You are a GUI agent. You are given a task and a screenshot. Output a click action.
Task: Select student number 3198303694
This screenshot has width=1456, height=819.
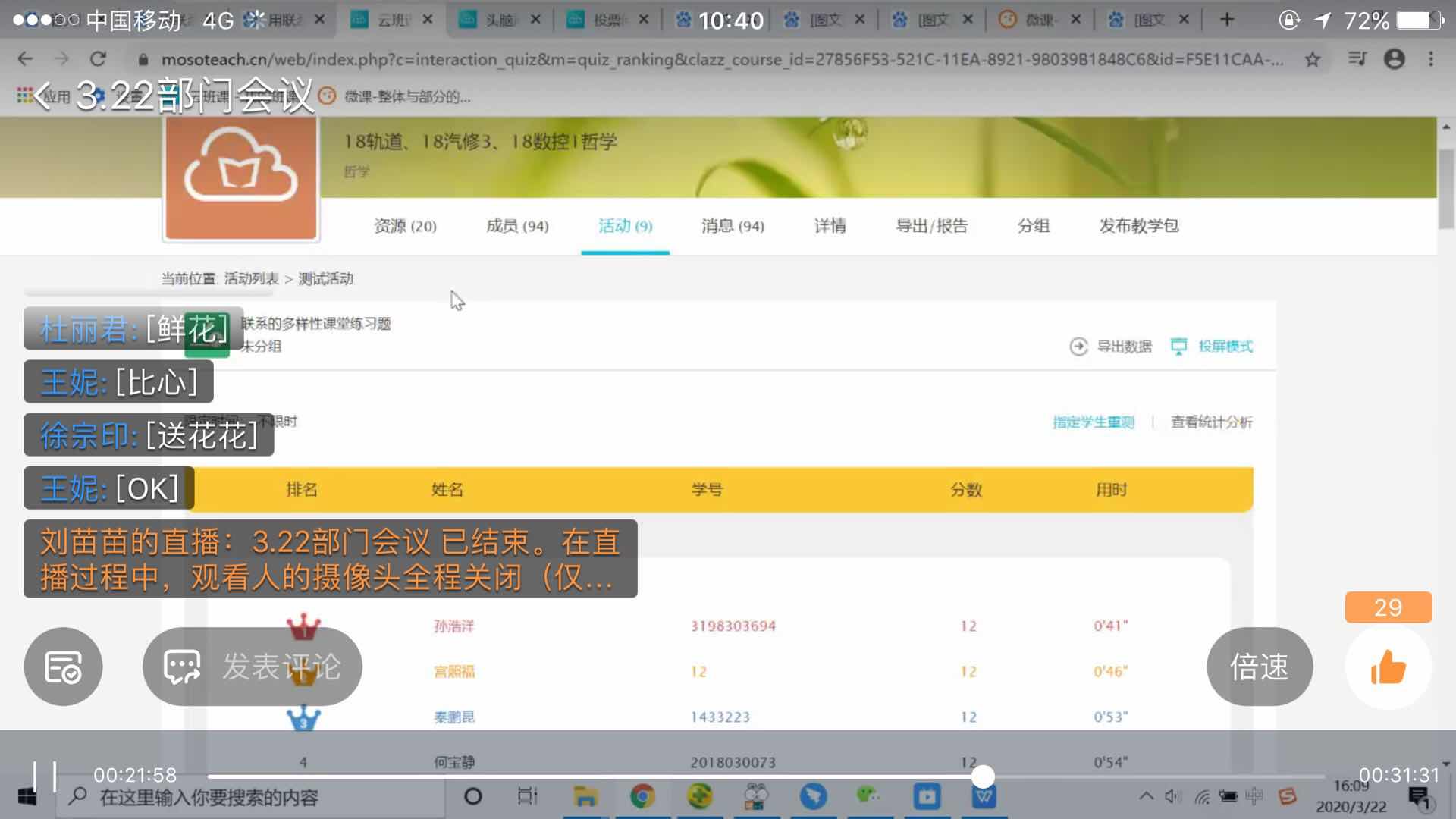(733, 626)
